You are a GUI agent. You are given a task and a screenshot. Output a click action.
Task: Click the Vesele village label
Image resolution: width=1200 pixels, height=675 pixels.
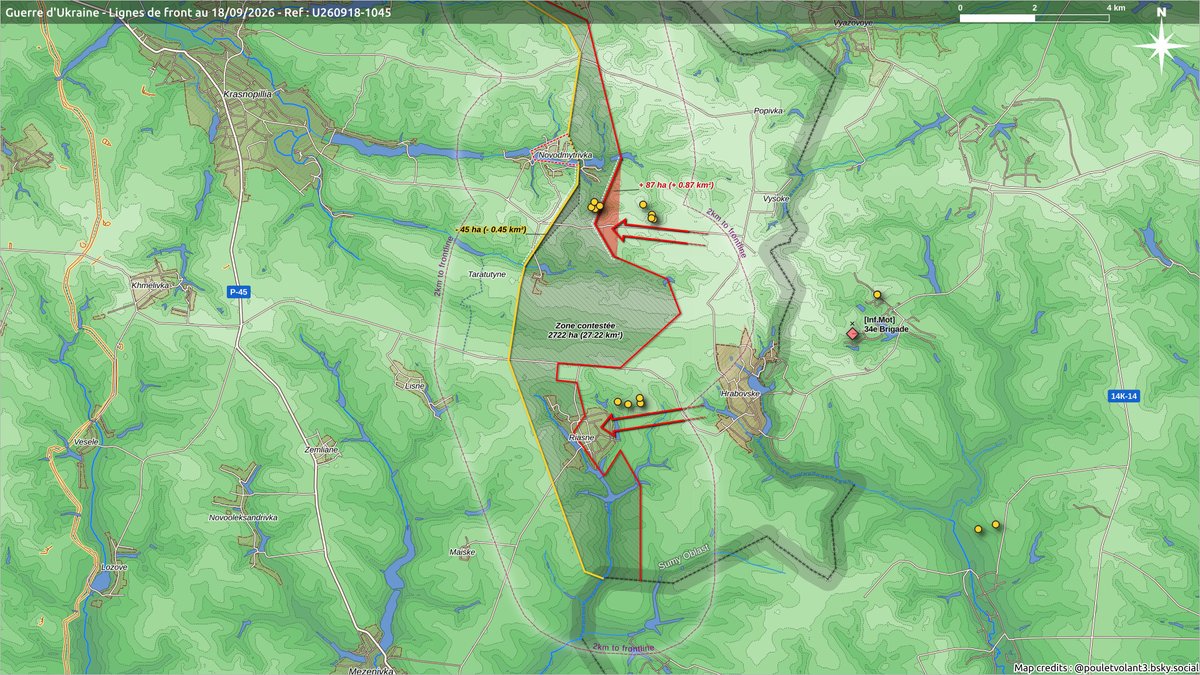86,441
